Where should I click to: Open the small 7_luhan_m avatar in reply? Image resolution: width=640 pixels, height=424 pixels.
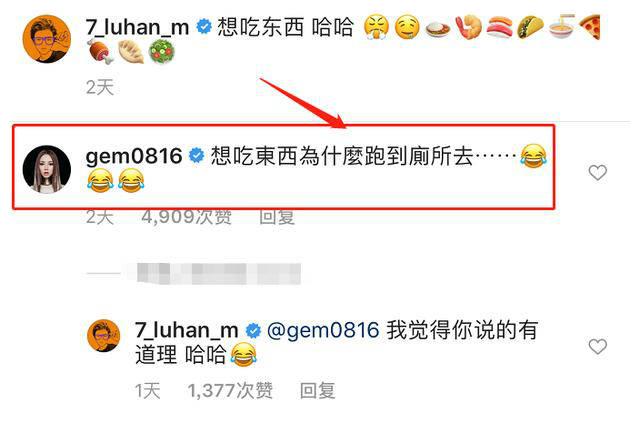104,335
